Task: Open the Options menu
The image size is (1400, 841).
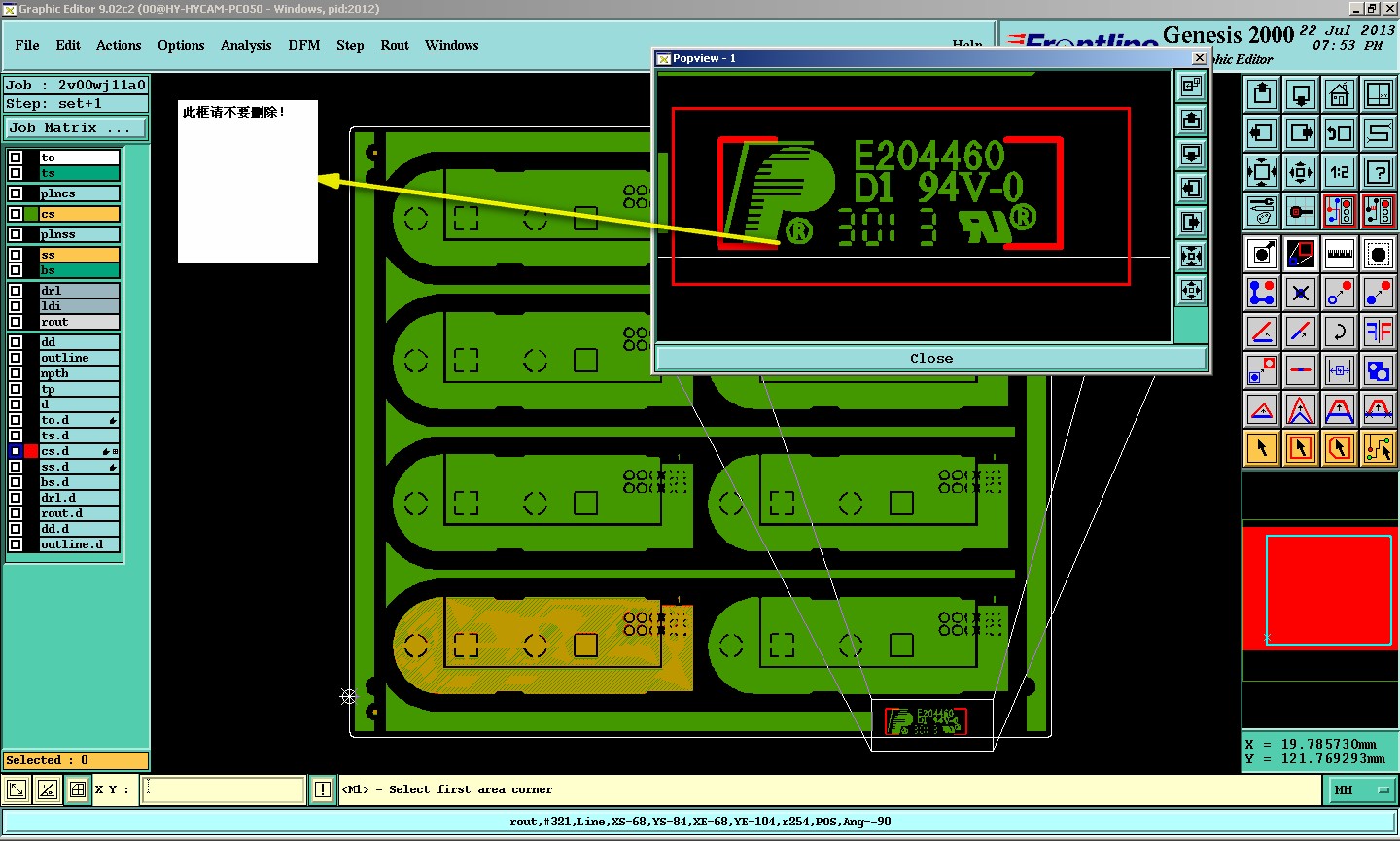Action: click(181, 46)
